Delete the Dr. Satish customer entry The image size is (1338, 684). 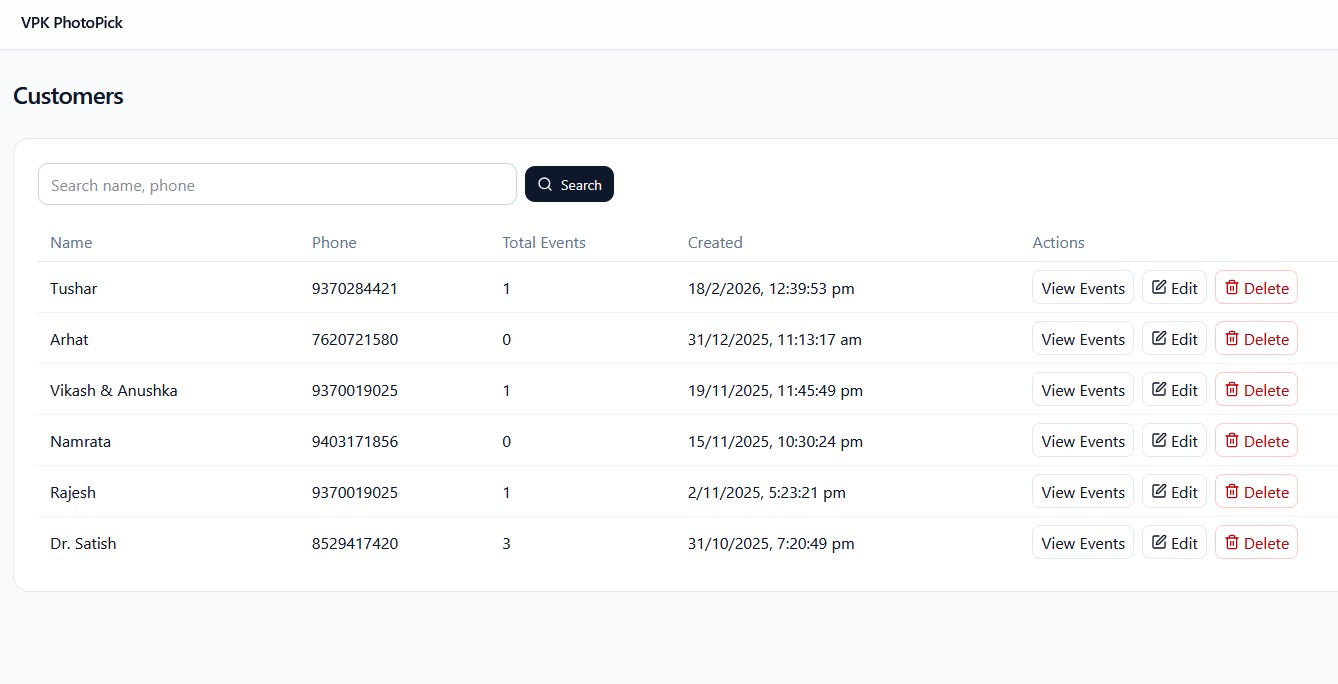(1256, 543)
